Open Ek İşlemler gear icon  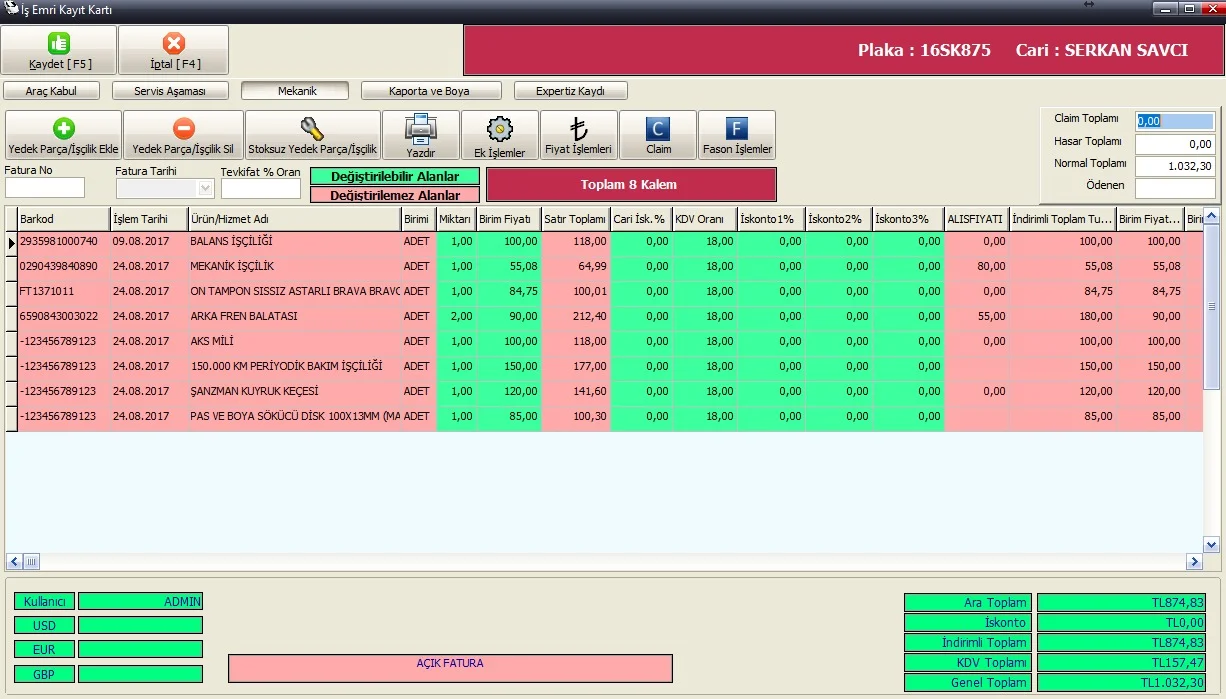499,129
